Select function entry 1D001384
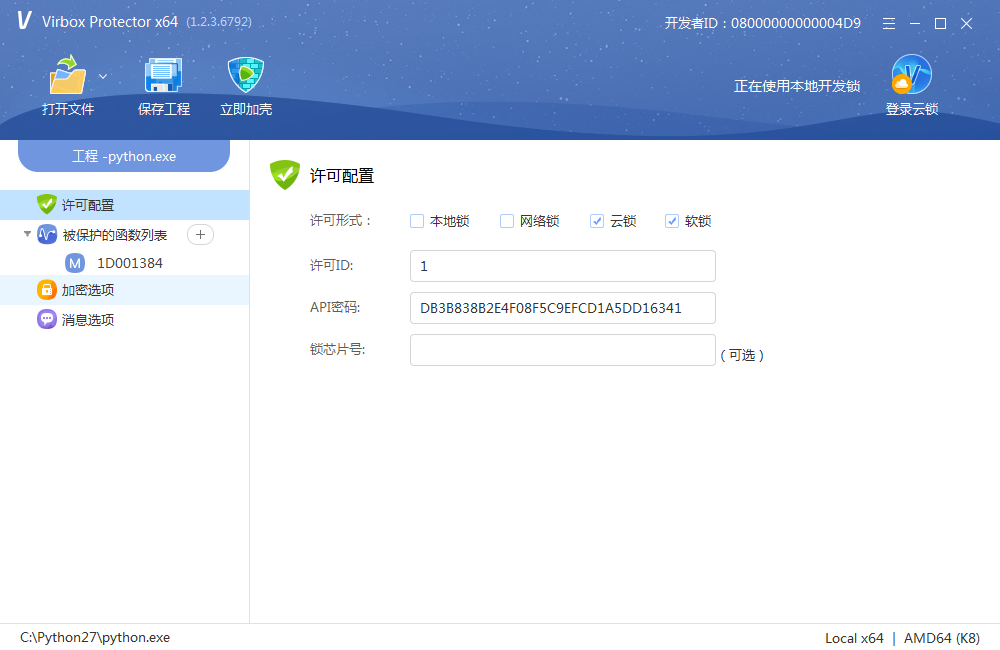 tap(129, 263)
